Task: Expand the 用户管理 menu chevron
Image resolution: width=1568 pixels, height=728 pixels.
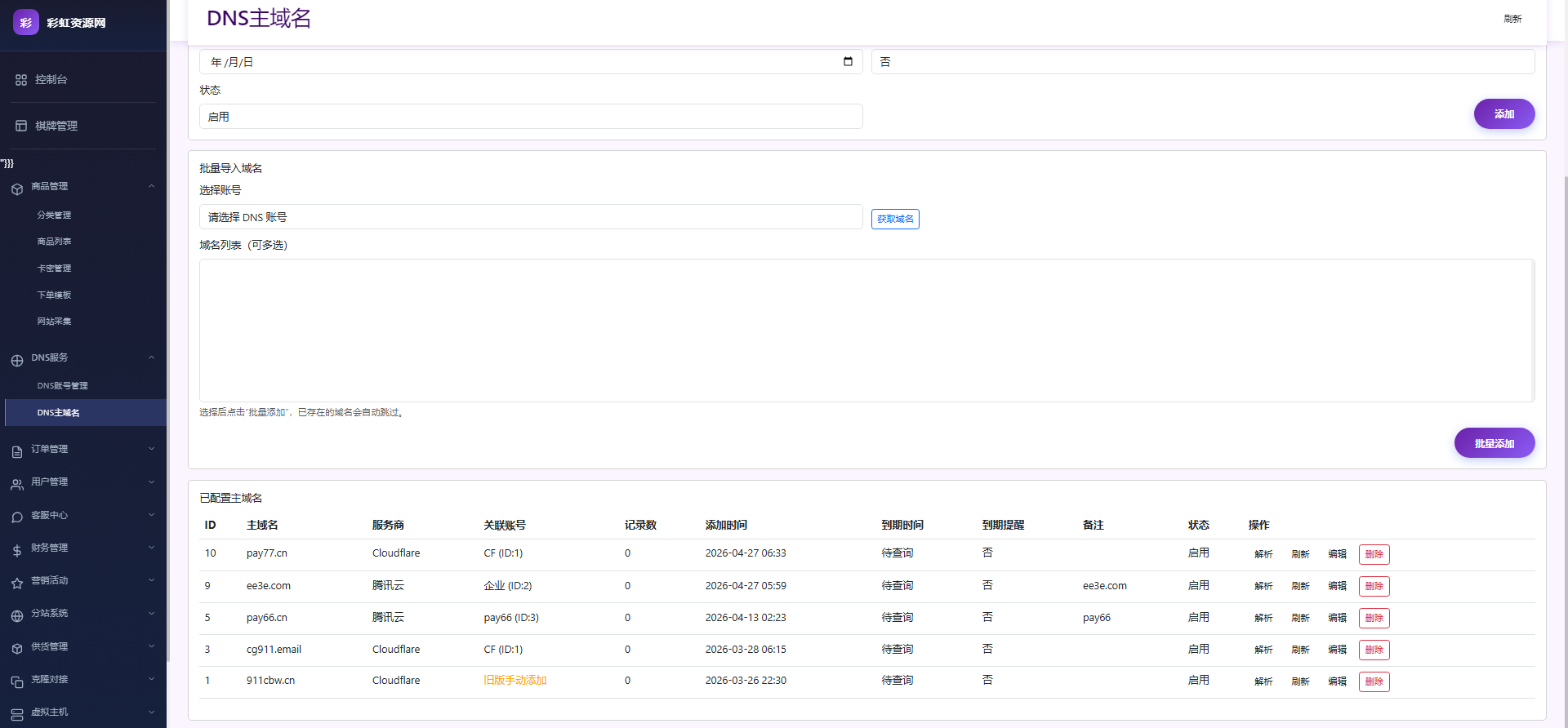Action: click(151, 482)
